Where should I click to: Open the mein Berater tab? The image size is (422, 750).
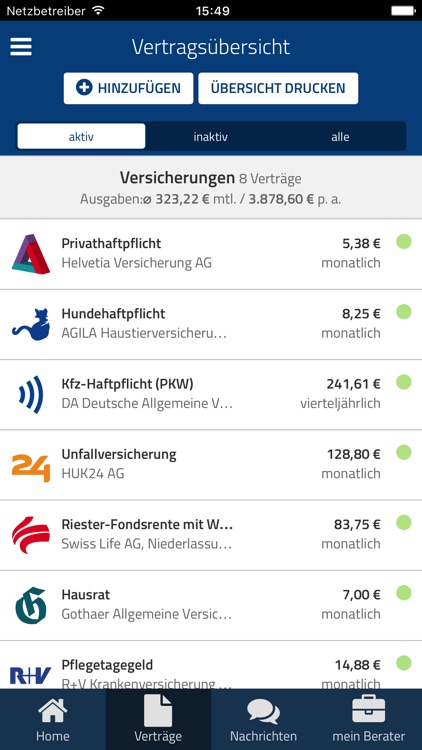[369, 719]
